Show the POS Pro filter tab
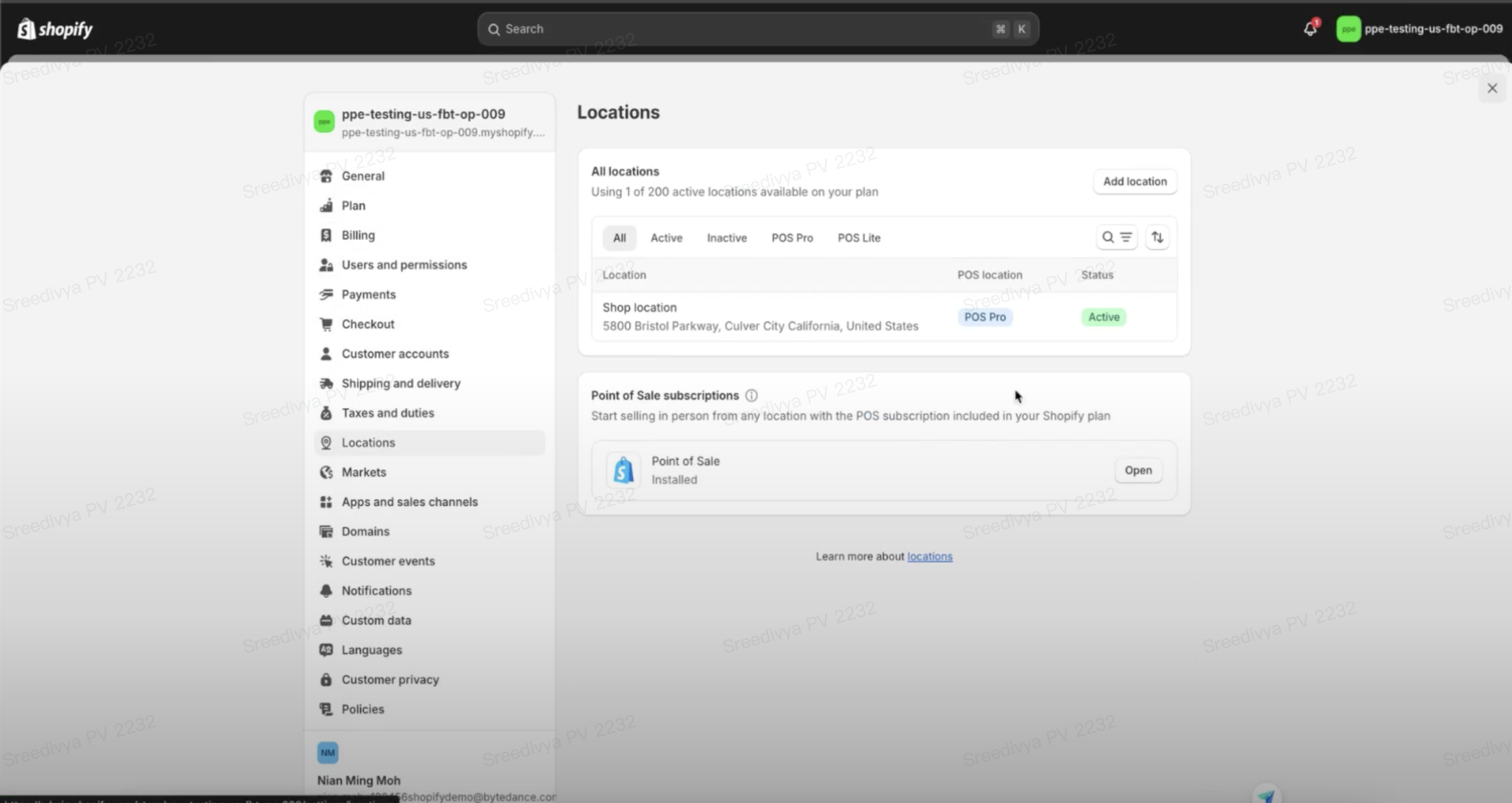 792,237
